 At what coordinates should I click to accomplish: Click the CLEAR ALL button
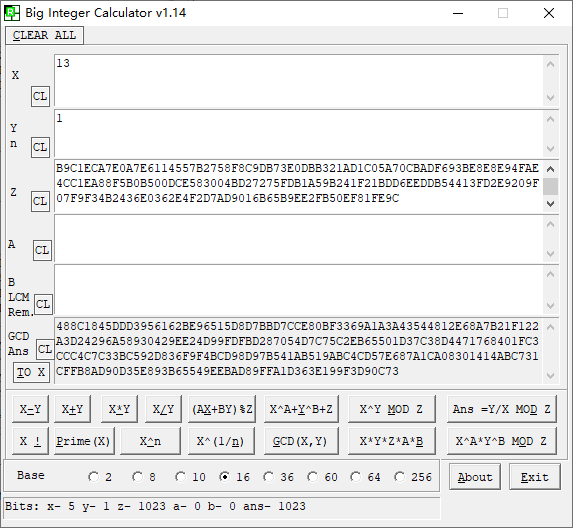[x=44, y=35]
